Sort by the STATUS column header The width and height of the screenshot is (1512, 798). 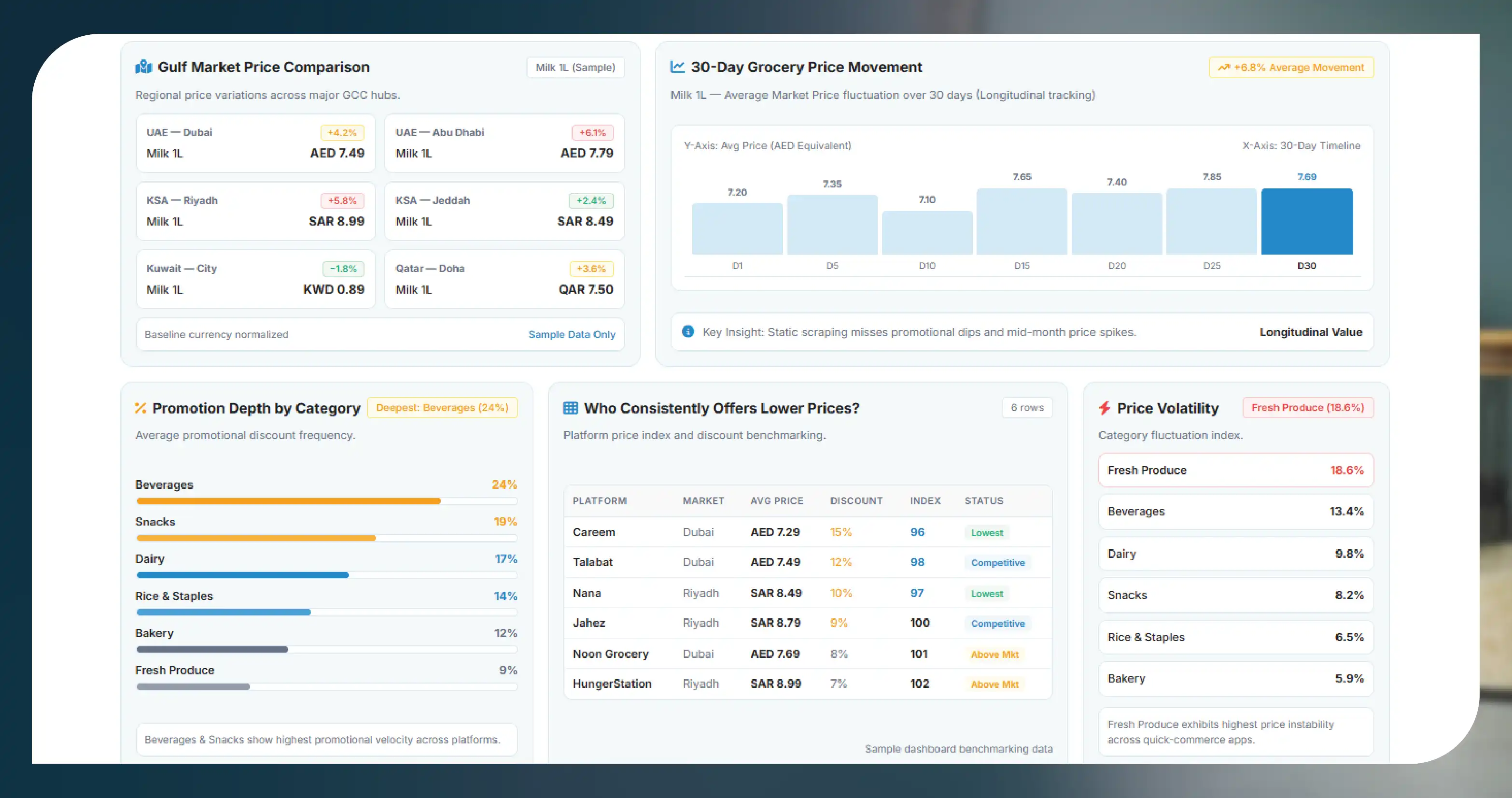pos(984,501)
